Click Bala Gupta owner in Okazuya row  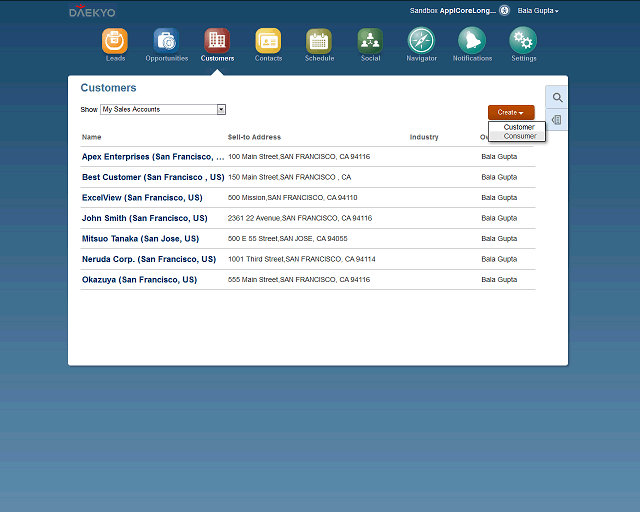click(x=499, y=280)
